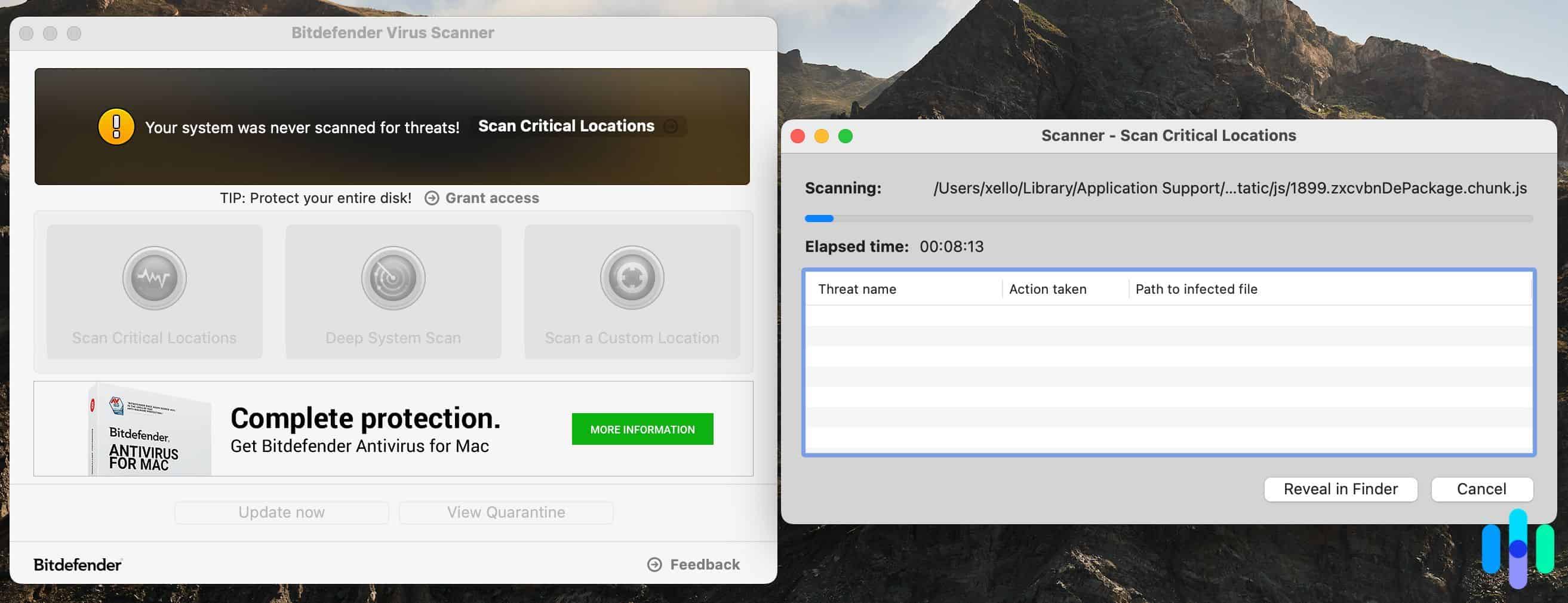The width and height of the screenshot is (1568, 603).
Task: Select the Path to infected file column header
Action: click(x=1196, y=289)
